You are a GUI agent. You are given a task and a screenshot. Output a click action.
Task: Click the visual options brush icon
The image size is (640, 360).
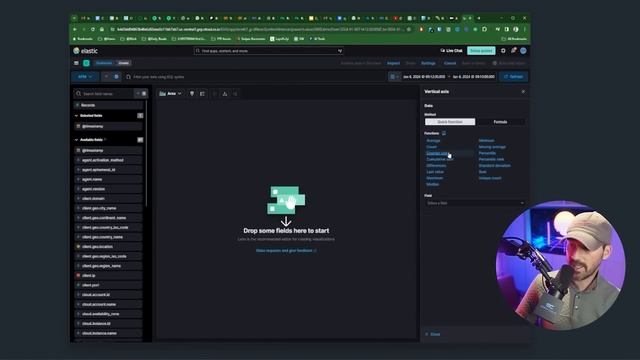click(192, 94)
